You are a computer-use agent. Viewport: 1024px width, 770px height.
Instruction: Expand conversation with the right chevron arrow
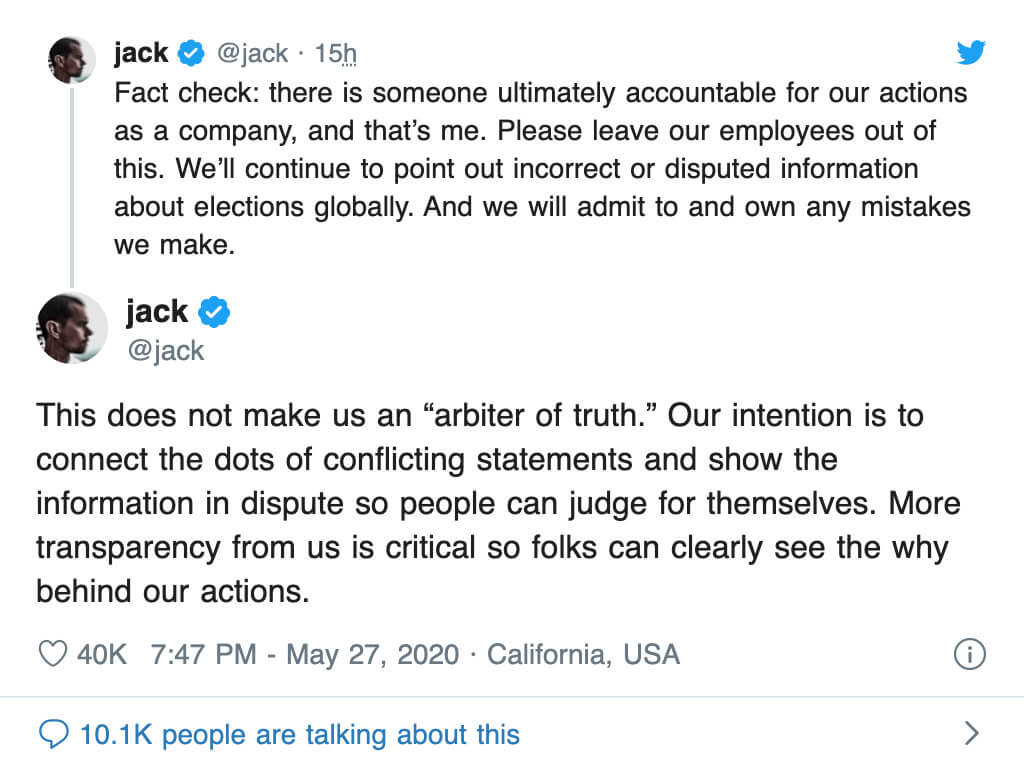(972, 733)
